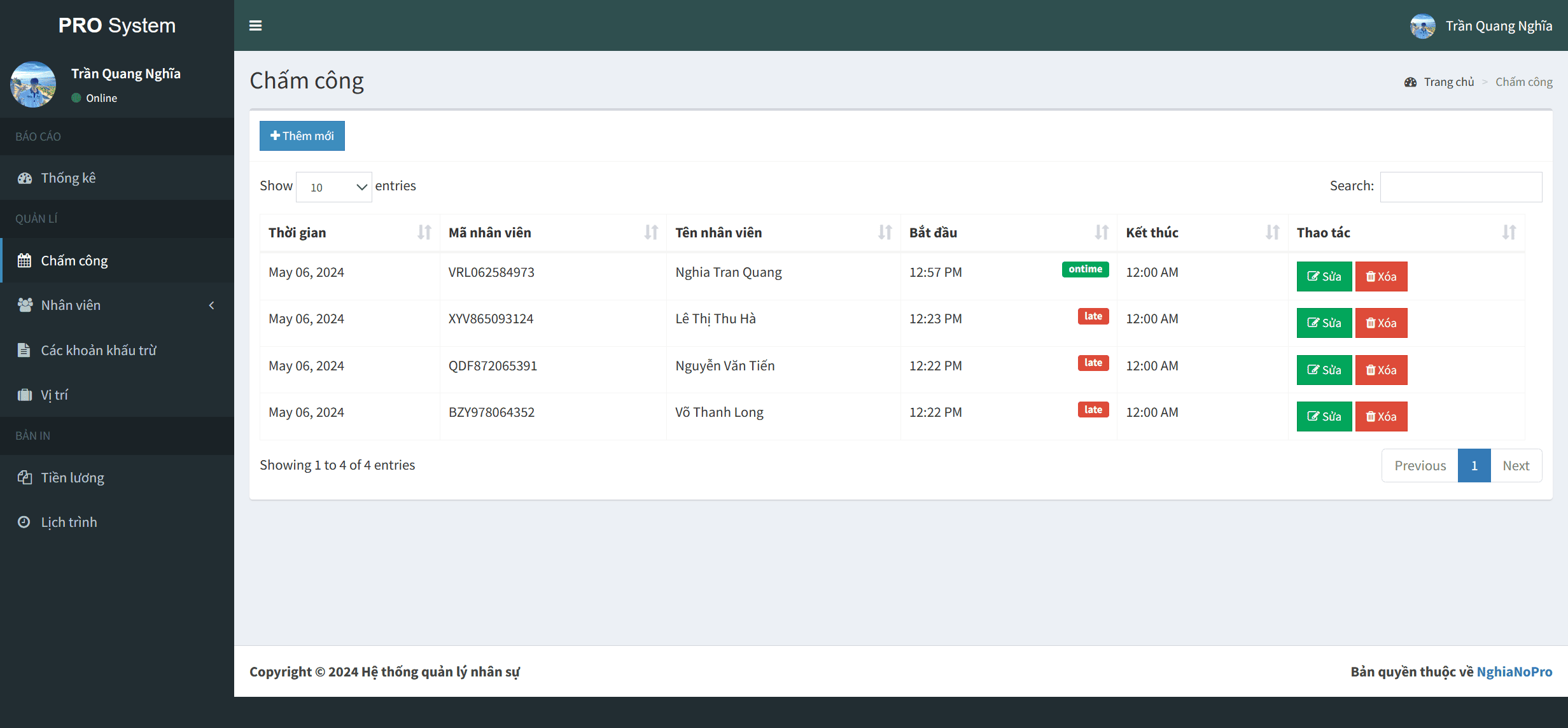
Task: Follow the Trang chủ breadcrumb link
Action: click(x=1448, y=82)
